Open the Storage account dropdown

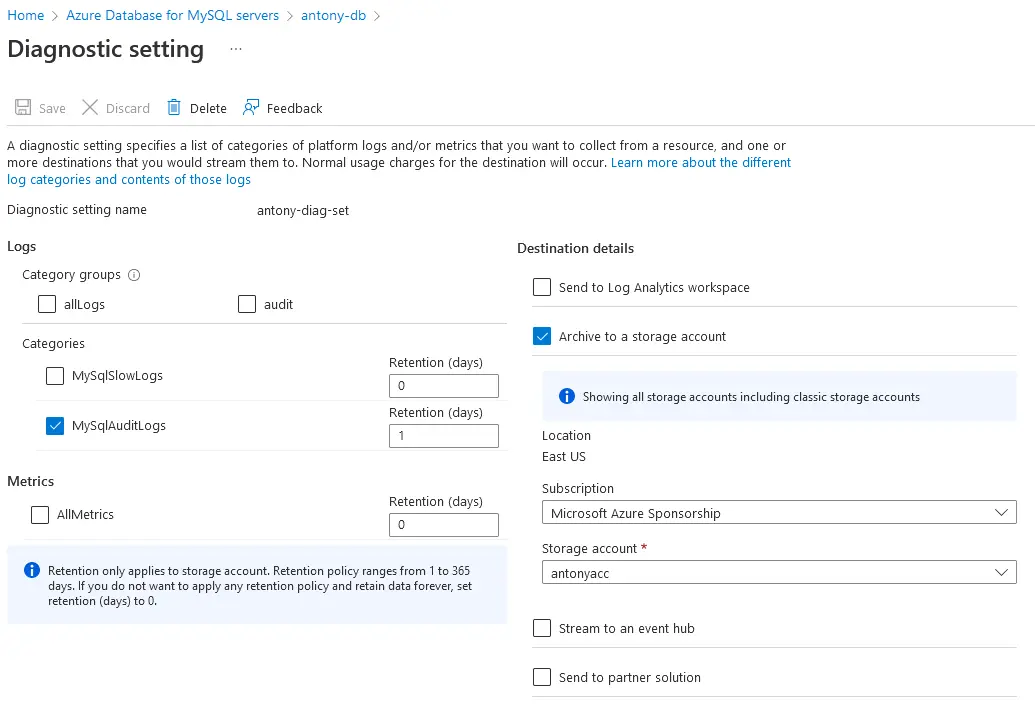(778, 573)
